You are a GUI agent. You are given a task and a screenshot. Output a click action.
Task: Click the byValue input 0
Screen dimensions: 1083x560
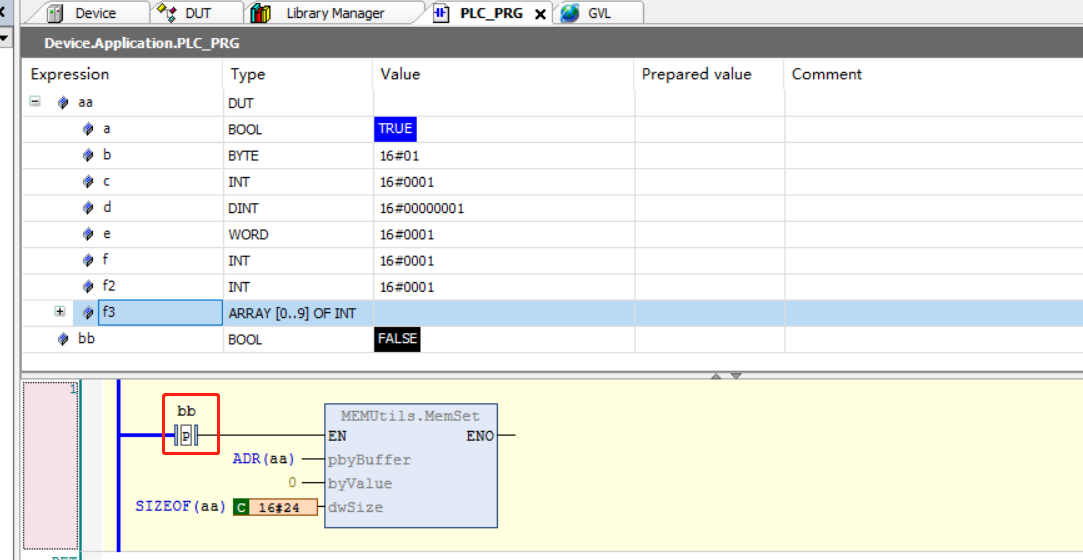pyautogui.click(x=291, y=483)
